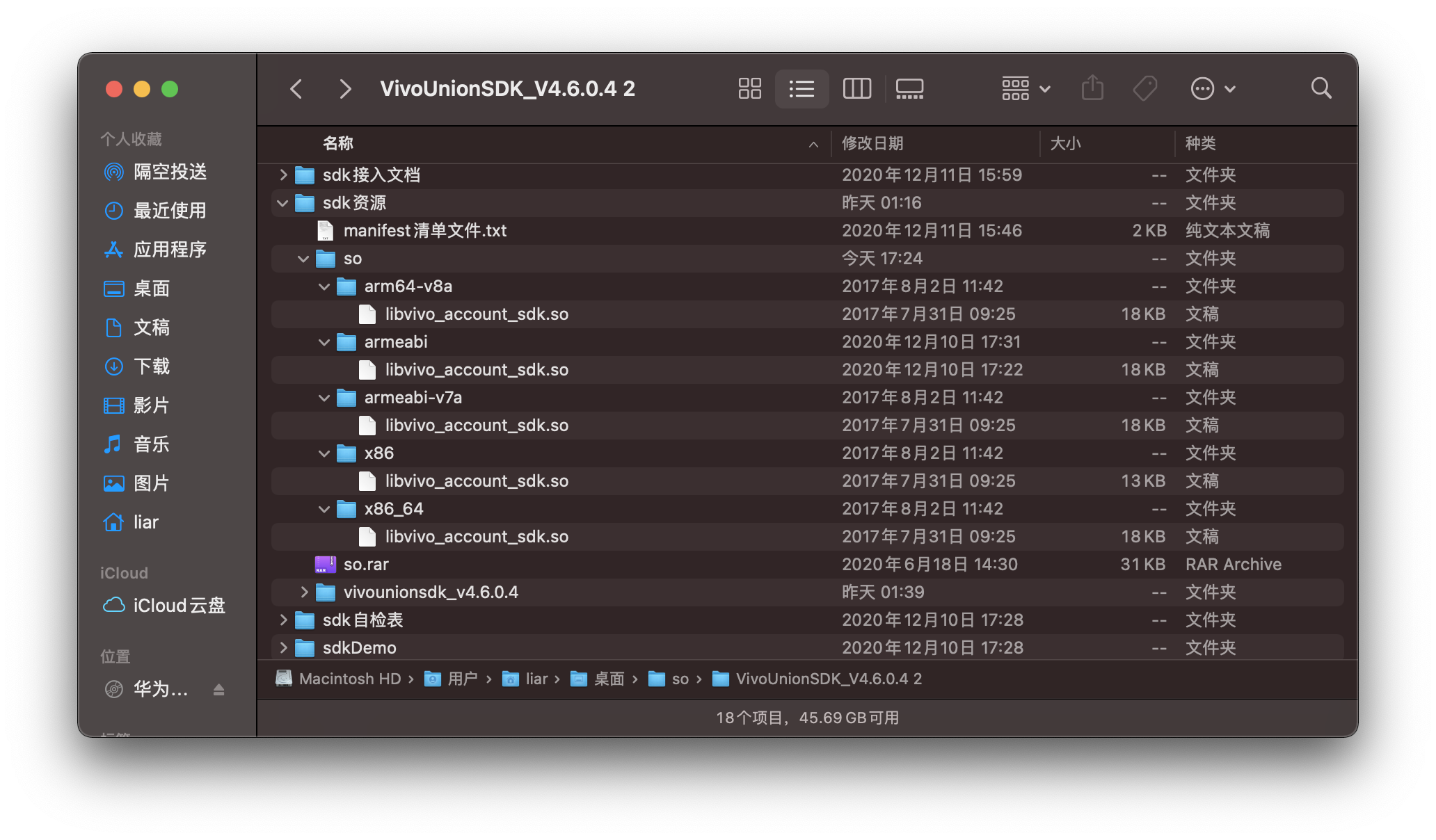Expand the sdkDemo folder
The image size is (1436, 840).
282,648
